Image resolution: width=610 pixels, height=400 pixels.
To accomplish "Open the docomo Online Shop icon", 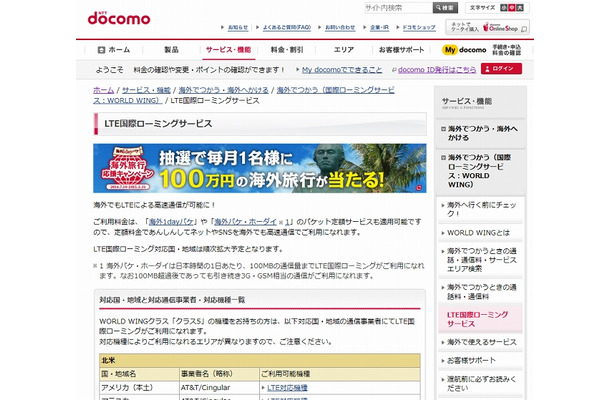I will pos(487,28).
